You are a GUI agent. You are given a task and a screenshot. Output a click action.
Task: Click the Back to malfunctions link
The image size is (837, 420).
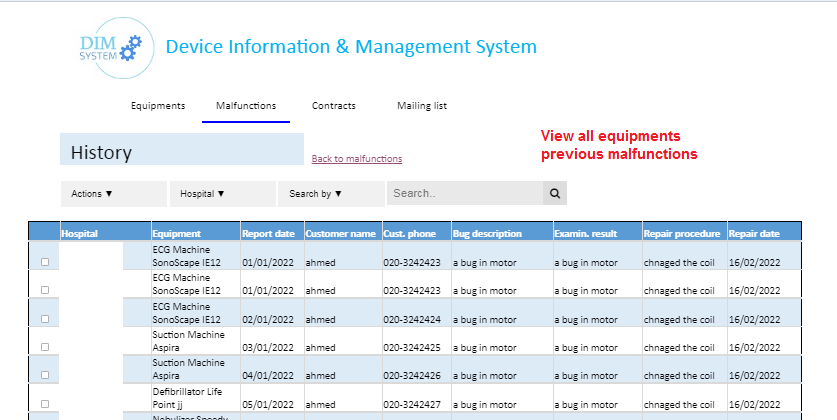click(x=357, y=159)
